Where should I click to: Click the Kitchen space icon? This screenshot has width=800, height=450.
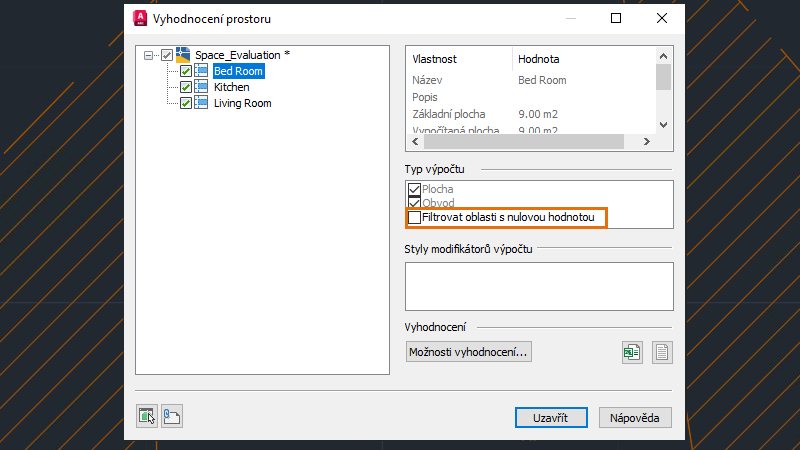click(x=201, y=87)
